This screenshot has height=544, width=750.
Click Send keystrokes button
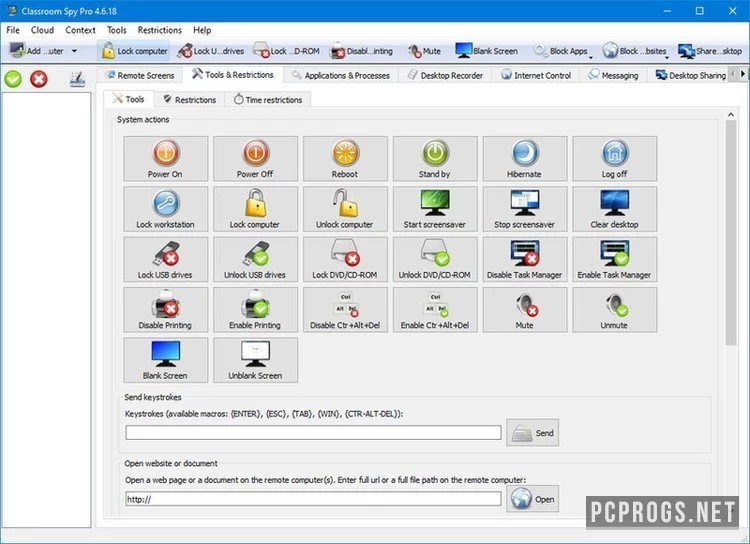(533, 433)
